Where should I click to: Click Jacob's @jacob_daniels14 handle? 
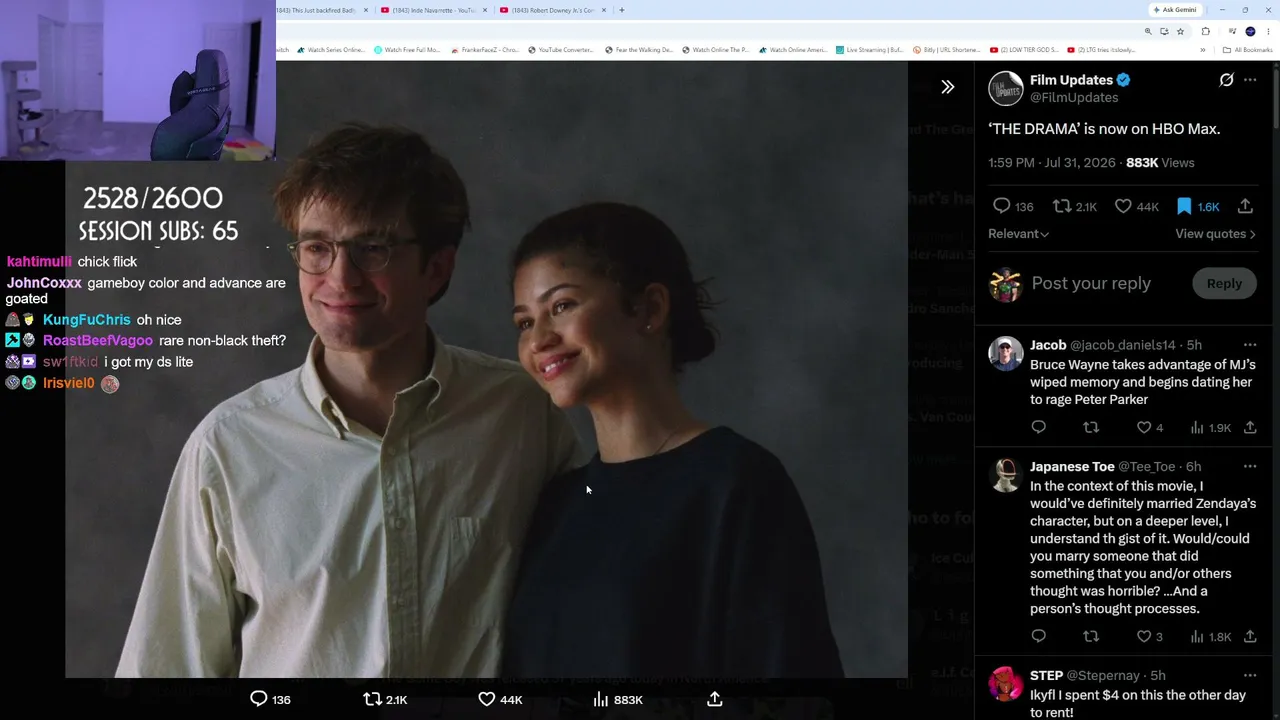(1123, 345)
